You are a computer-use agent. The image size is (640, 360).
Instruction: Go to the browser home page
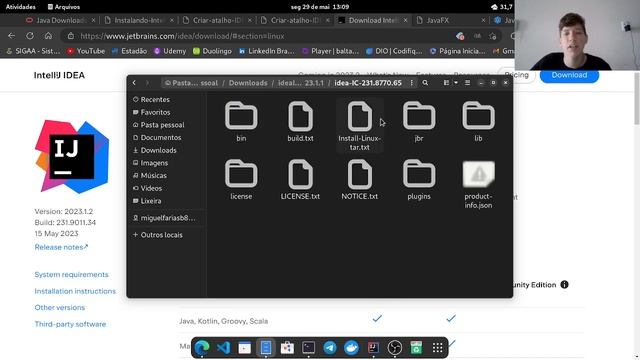[48, 36]
